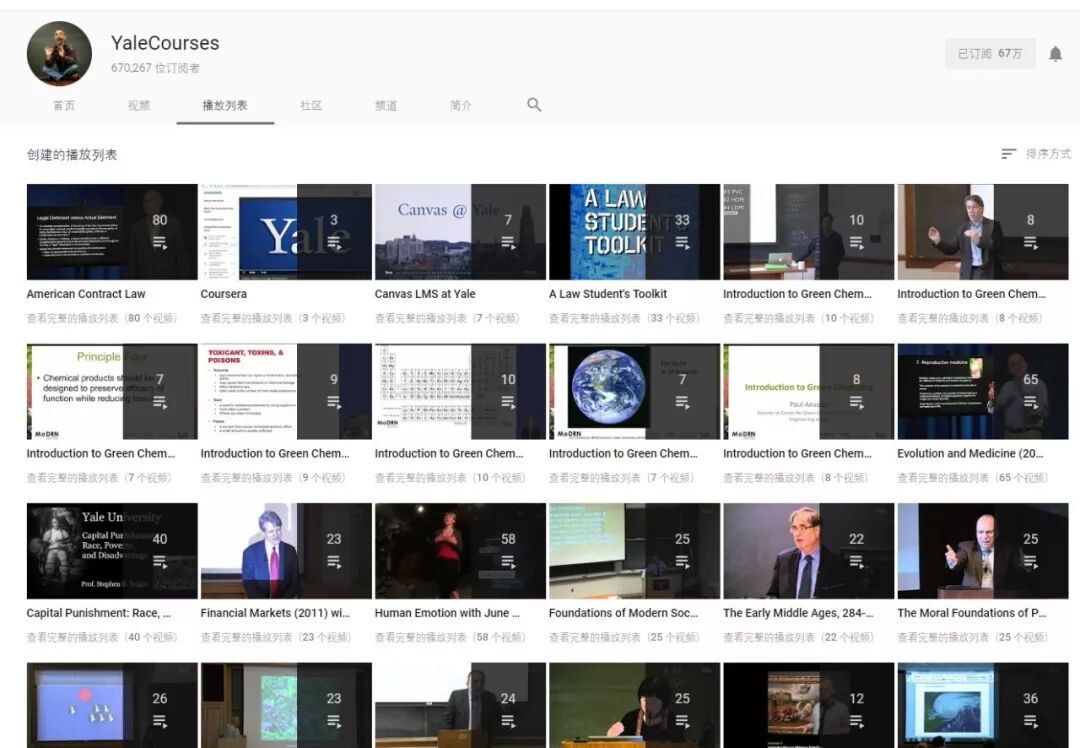1080x748 pixels.
Task: Open the 社区 tab
Action: point(311,104)
